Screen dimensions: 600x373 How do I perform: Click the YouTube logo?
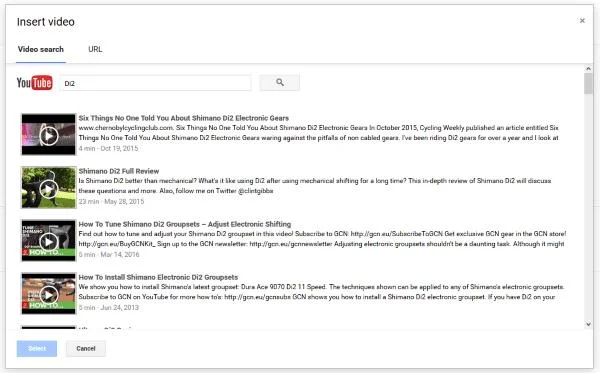coord(34,83)
